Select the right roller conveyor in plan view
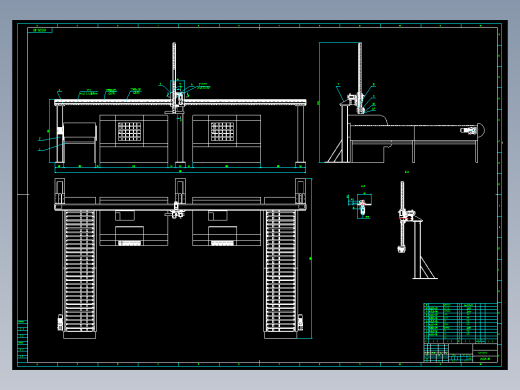 click(x=281, y=271)
